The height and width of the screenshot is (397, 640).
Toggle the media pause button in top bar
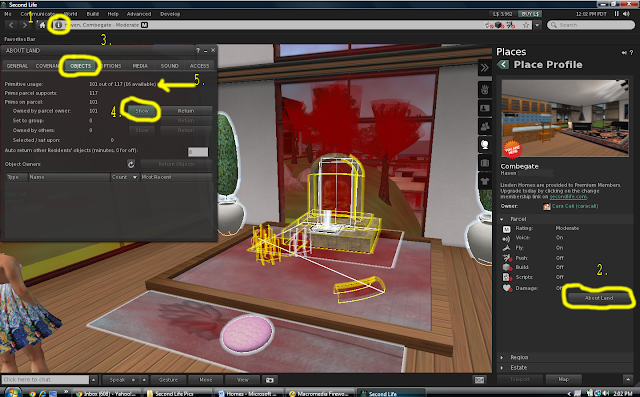617,13
